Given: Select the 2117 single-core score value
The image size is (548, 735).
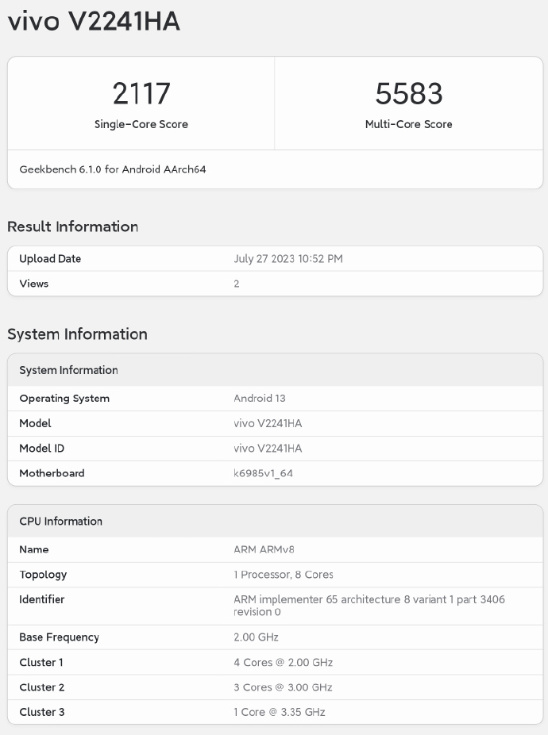Looking at the screenshot, I should [x=141, y=94].
